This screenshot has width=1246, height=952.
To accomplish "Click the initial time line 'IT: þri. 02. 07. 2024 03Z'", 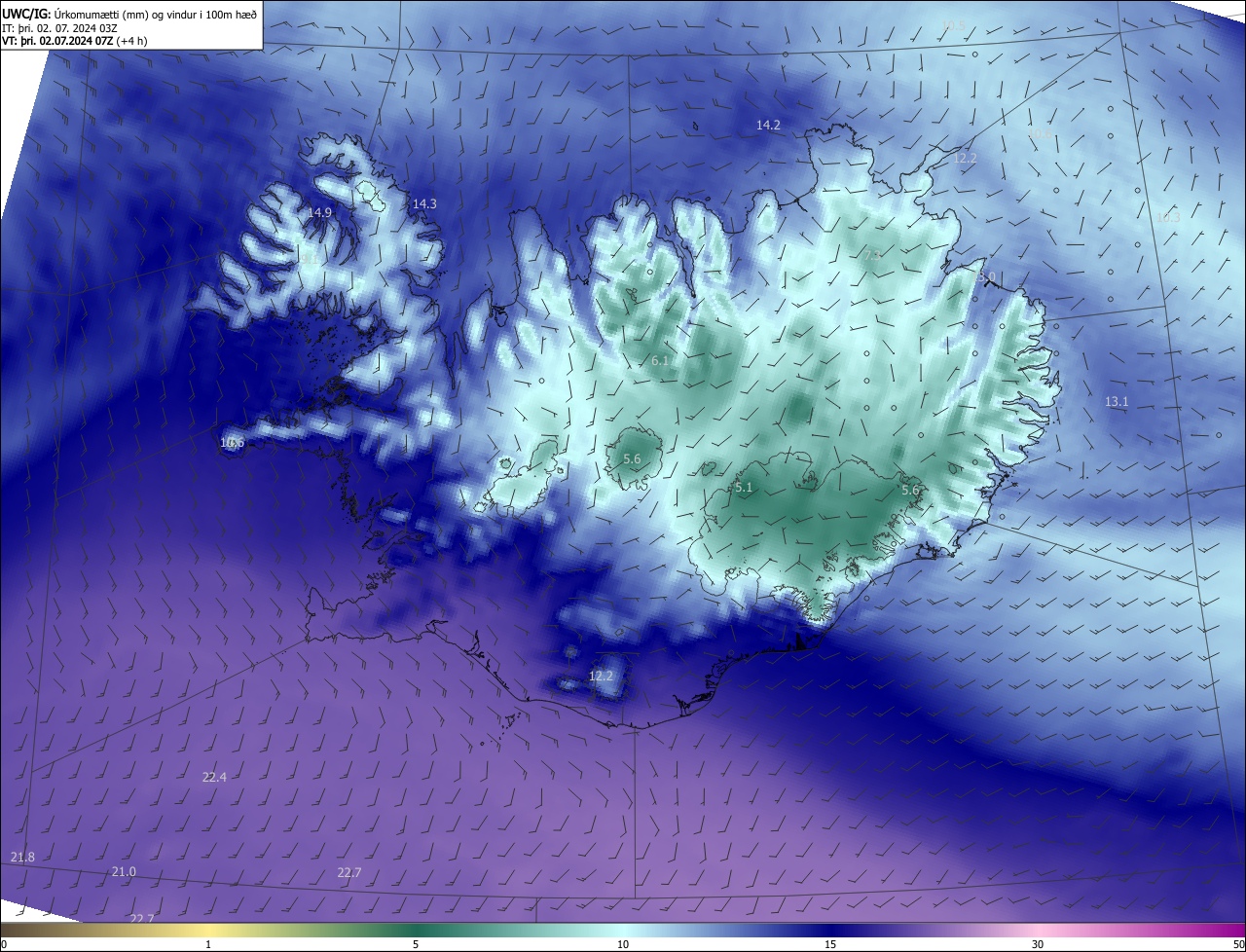I will tap(60, 27).
